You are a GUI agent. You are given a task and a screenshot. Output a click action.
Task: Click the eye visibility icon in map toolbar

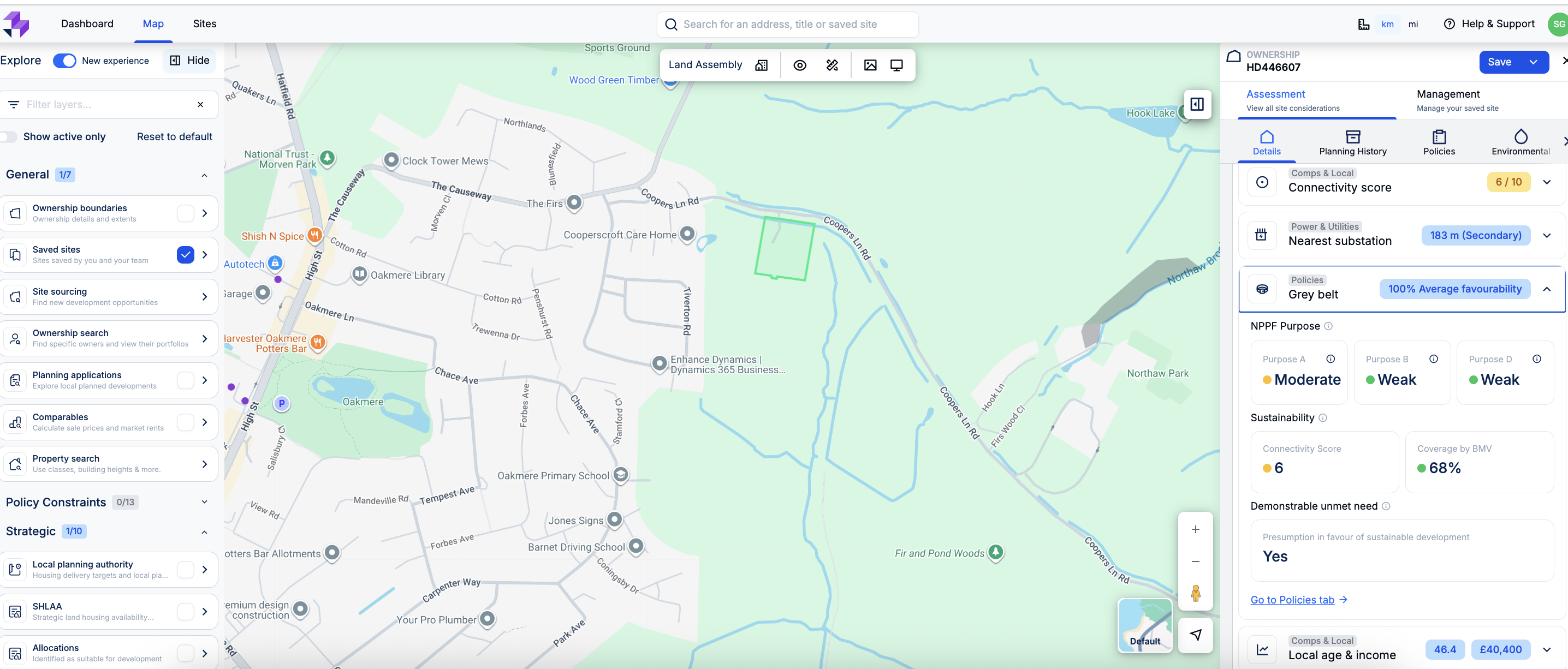coord(800,65)
